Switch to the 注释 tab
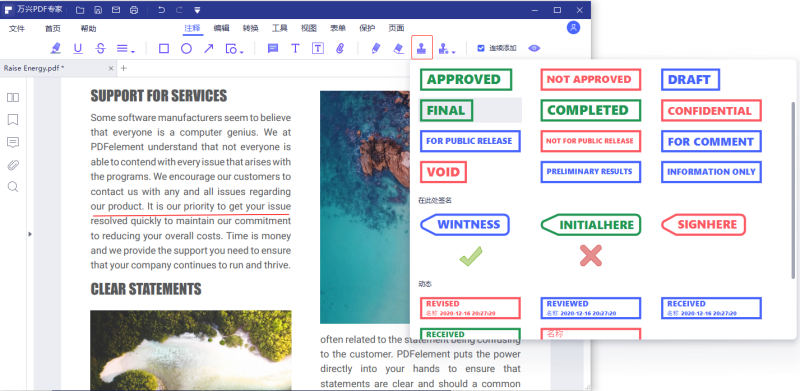This screenshot has width=800, height=391. click(x=192, y=28)
